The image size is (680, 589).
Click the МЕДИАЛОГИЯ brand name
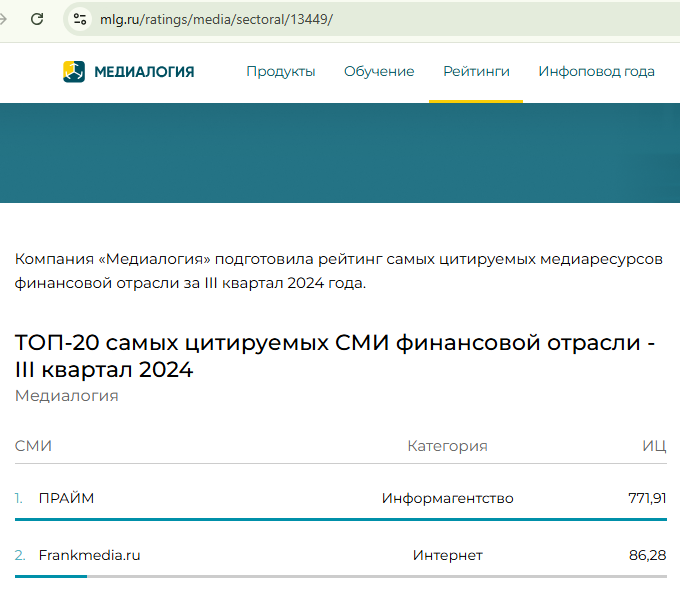click(x=144, y=72)
